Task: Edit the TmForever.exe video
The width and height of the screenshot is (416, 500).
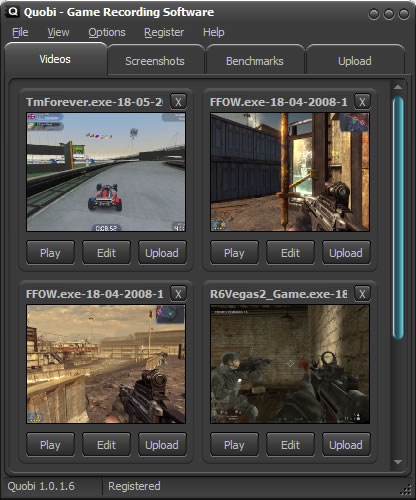Action: point(106,253)
